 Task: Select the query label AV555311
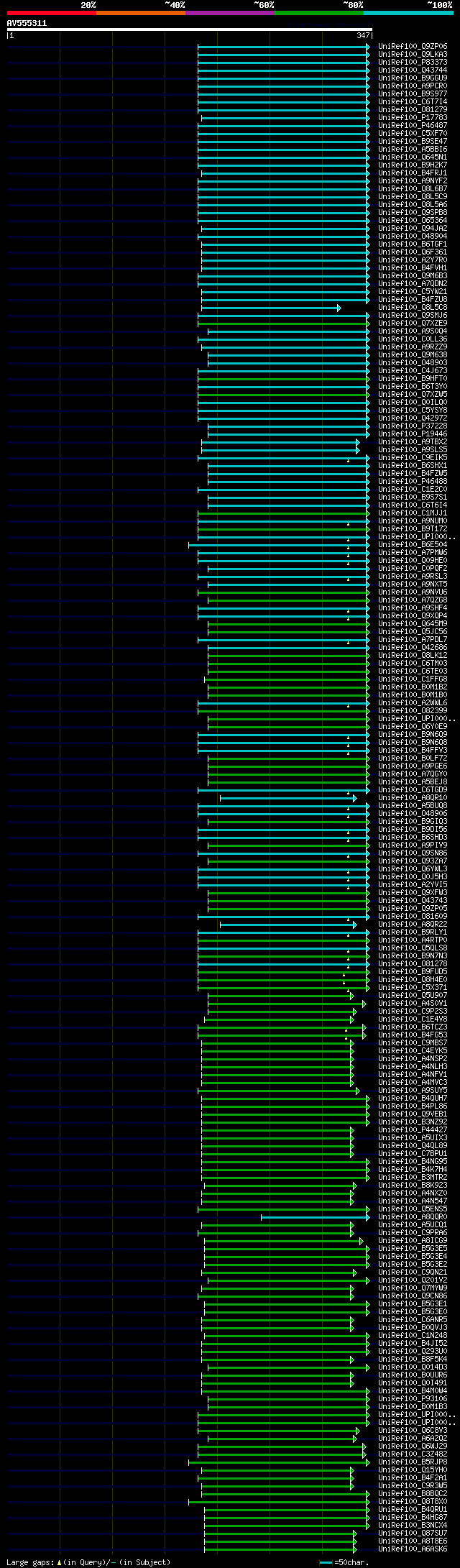pyautogui.click(x=27, y=23)
